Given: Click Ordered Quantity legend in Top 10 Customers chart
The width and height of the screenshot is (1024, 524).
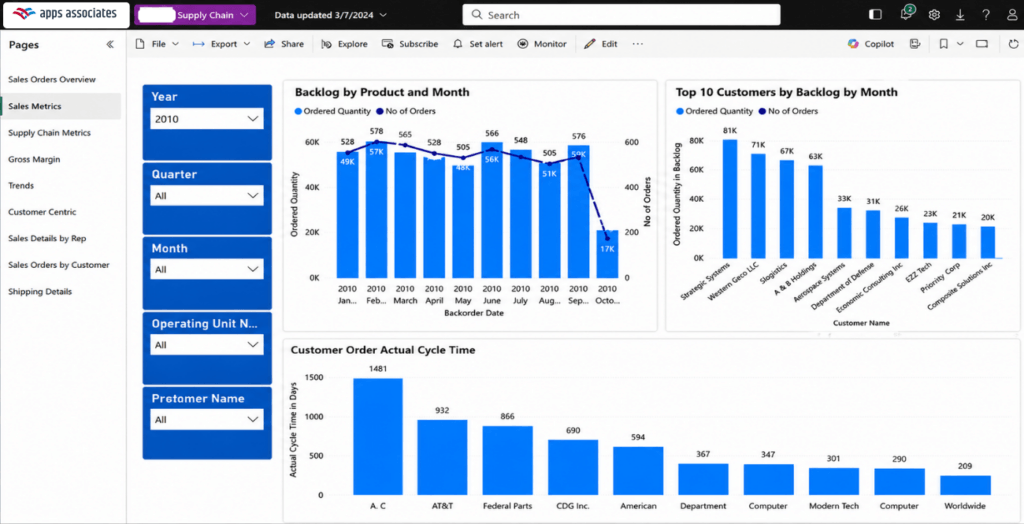Looking at the screenshot, I should tap(715, 111).
